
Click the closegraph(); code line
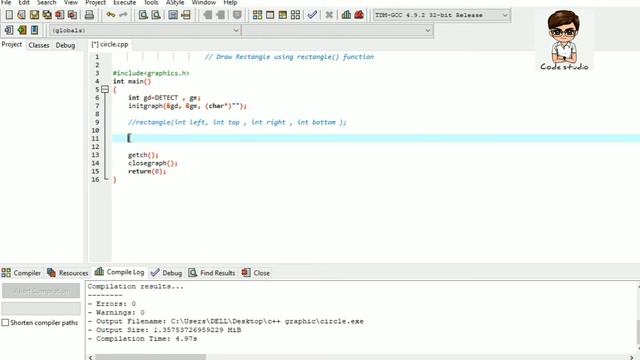tap(153, 163)
